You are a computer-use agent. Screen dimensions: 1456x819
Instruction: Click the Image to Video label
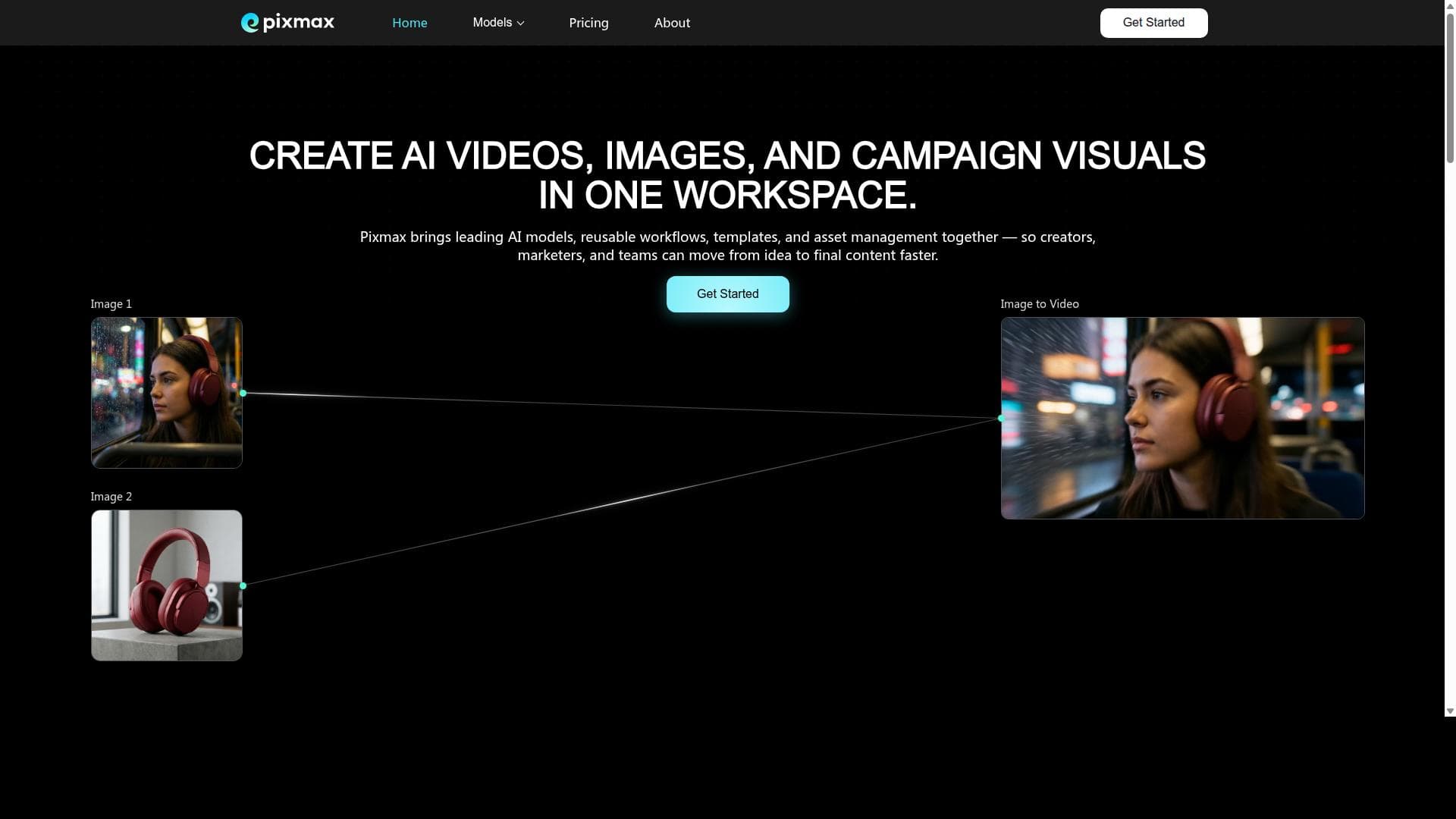(1040, 304)
